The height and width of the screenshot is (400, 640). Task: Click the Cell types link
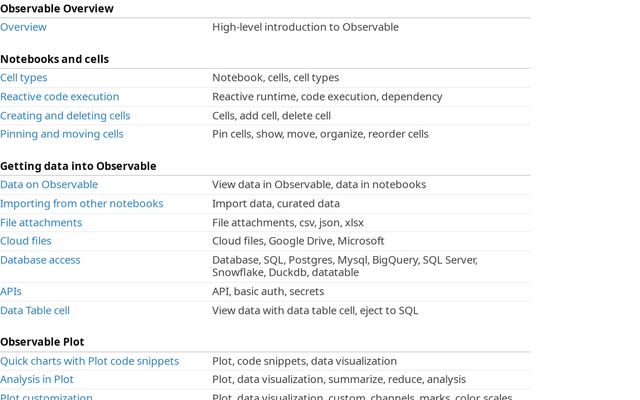24,78
